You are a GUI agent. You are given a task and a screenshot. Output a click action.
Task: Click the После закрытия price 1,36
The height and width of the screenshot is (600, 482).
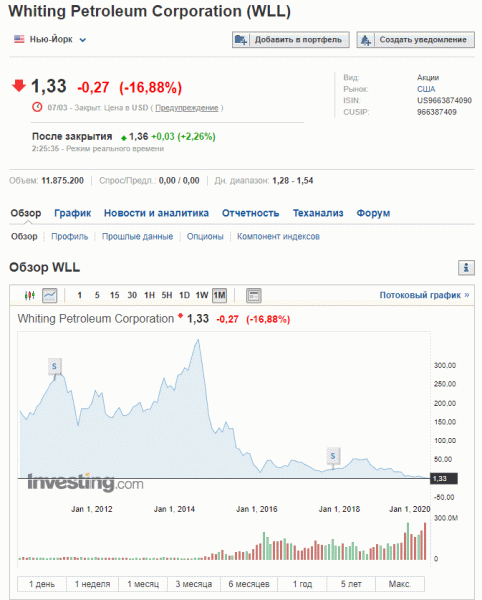click(x=138, y=137)
